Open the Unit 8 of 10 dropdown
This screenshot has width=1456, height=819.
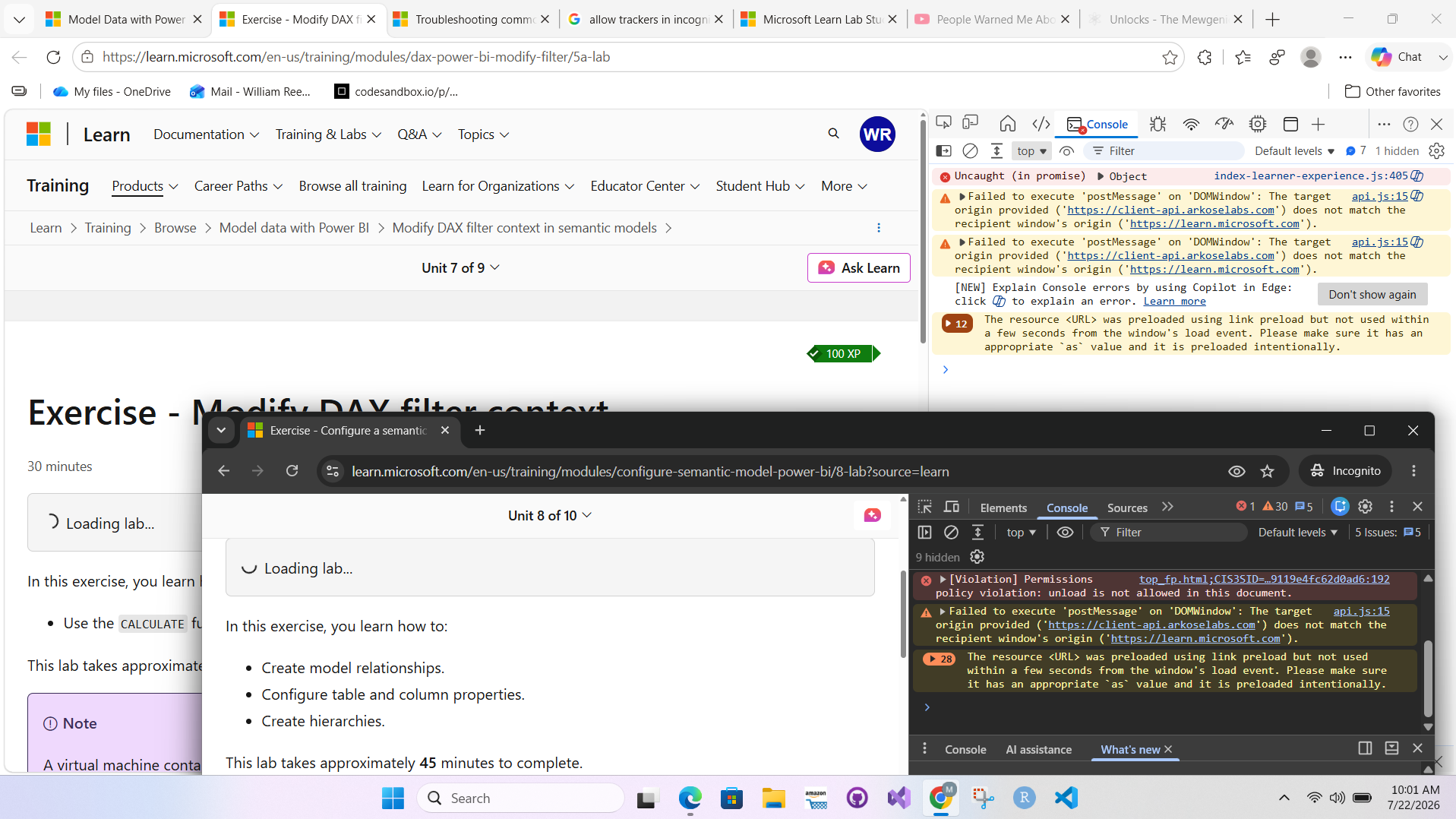point(550,515)
